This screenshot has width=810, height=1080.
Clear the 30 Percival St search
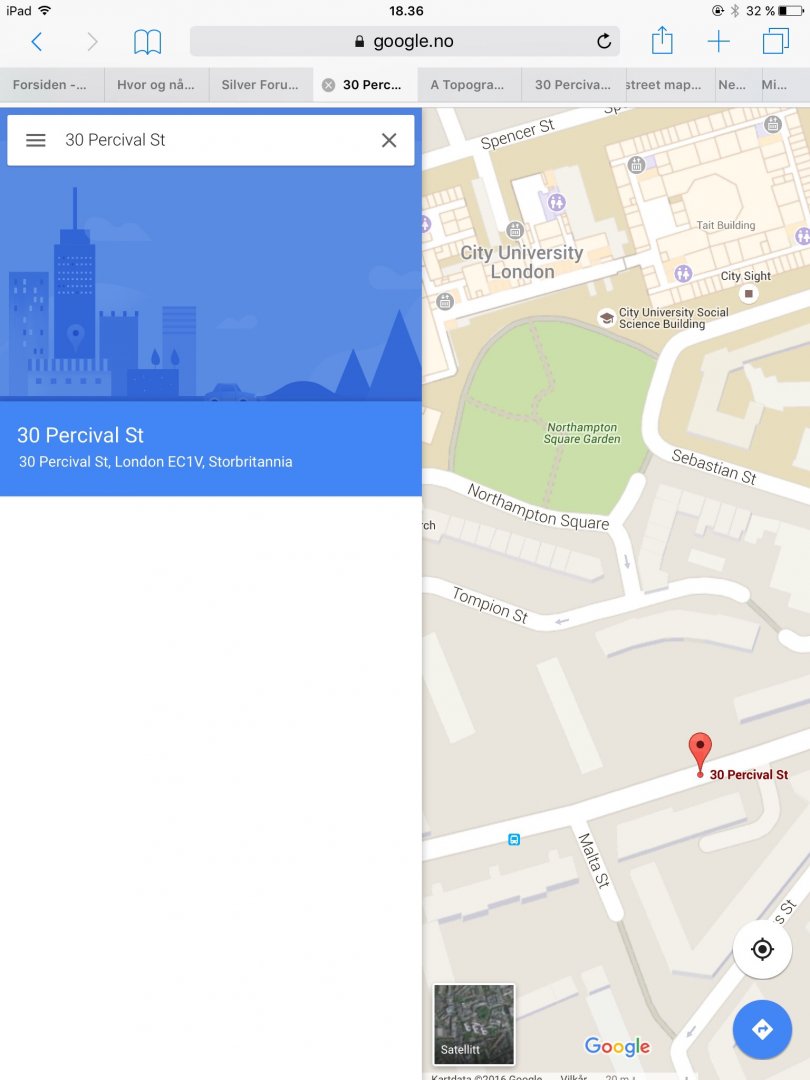389,141
